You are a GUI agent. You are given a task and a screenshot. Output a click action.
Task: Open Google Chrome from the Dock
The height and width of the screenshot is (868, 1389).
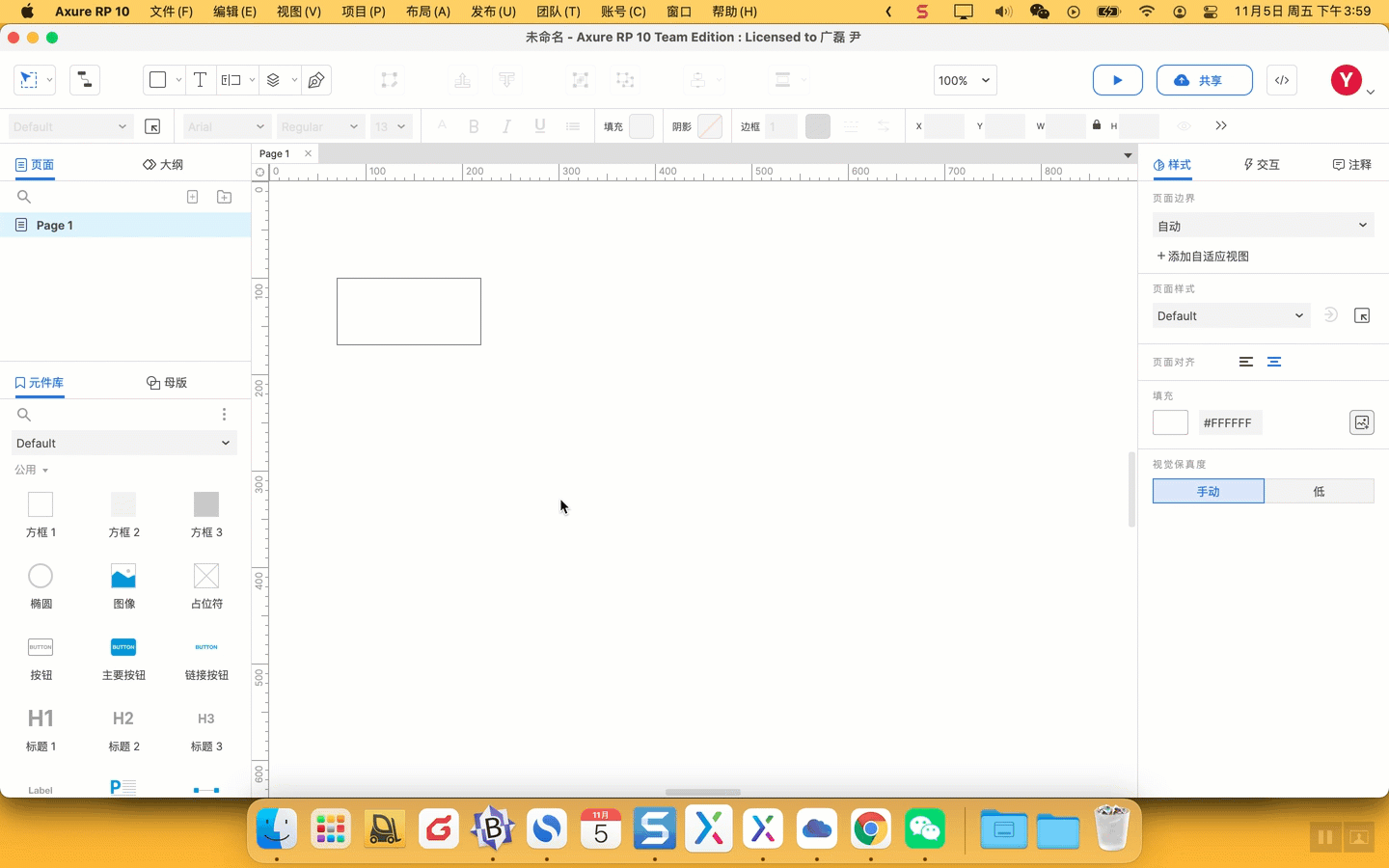[871, 829]
